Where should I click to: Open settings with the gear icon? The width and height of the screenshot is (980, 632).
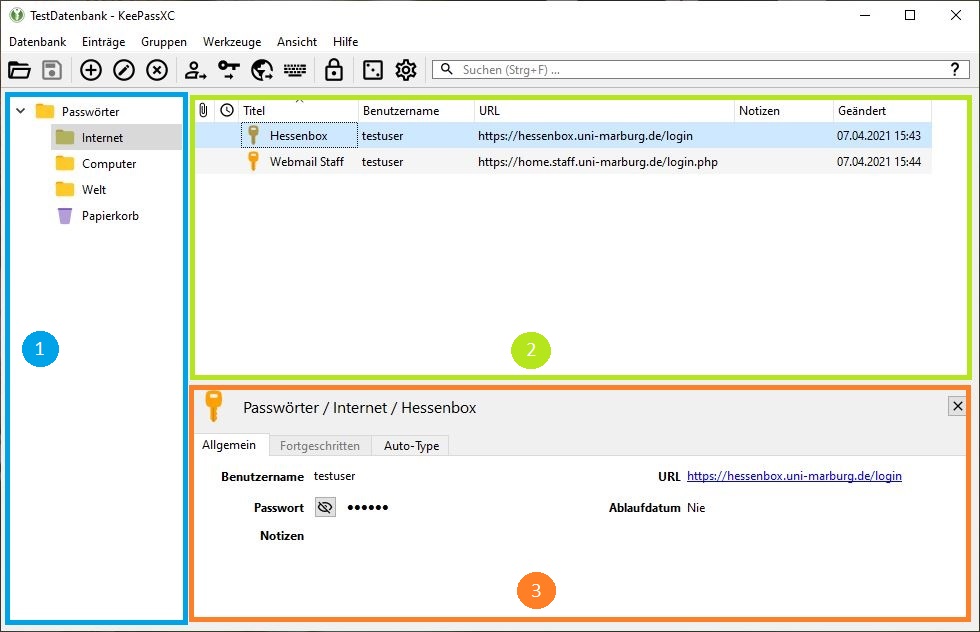click(406, 70)
